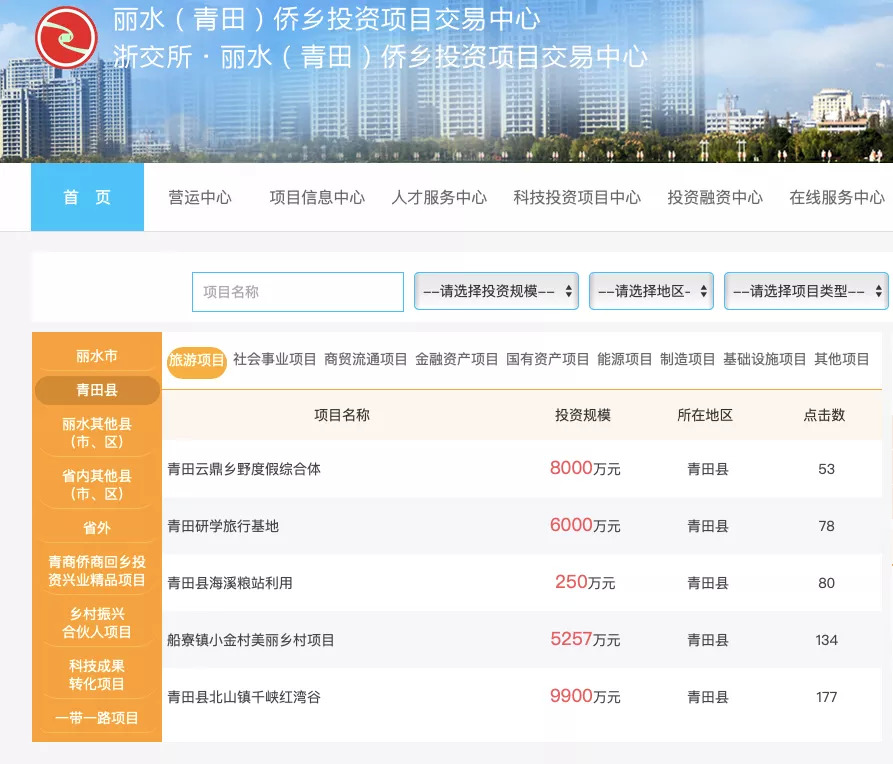This screenshot has height=764, width=893.
Task: Choose 省外 in the sidebar list
Action: 97,527
